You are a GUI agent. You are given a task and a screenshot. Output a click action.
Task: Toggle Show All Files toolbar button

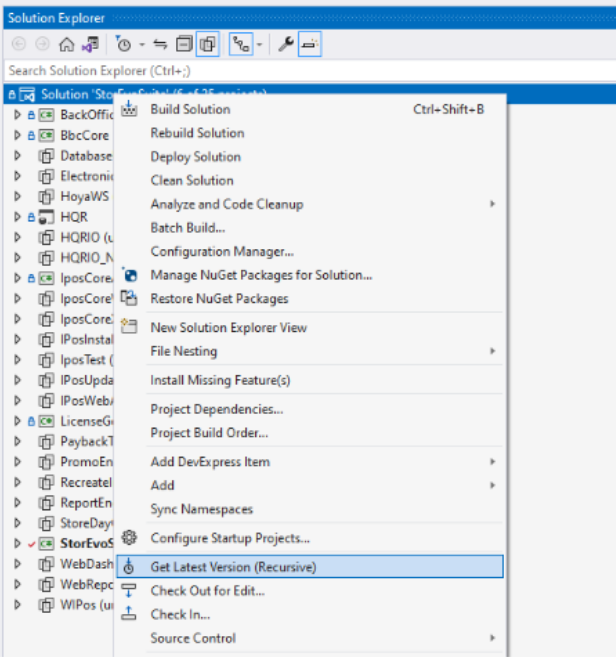[x=207, y=44]
